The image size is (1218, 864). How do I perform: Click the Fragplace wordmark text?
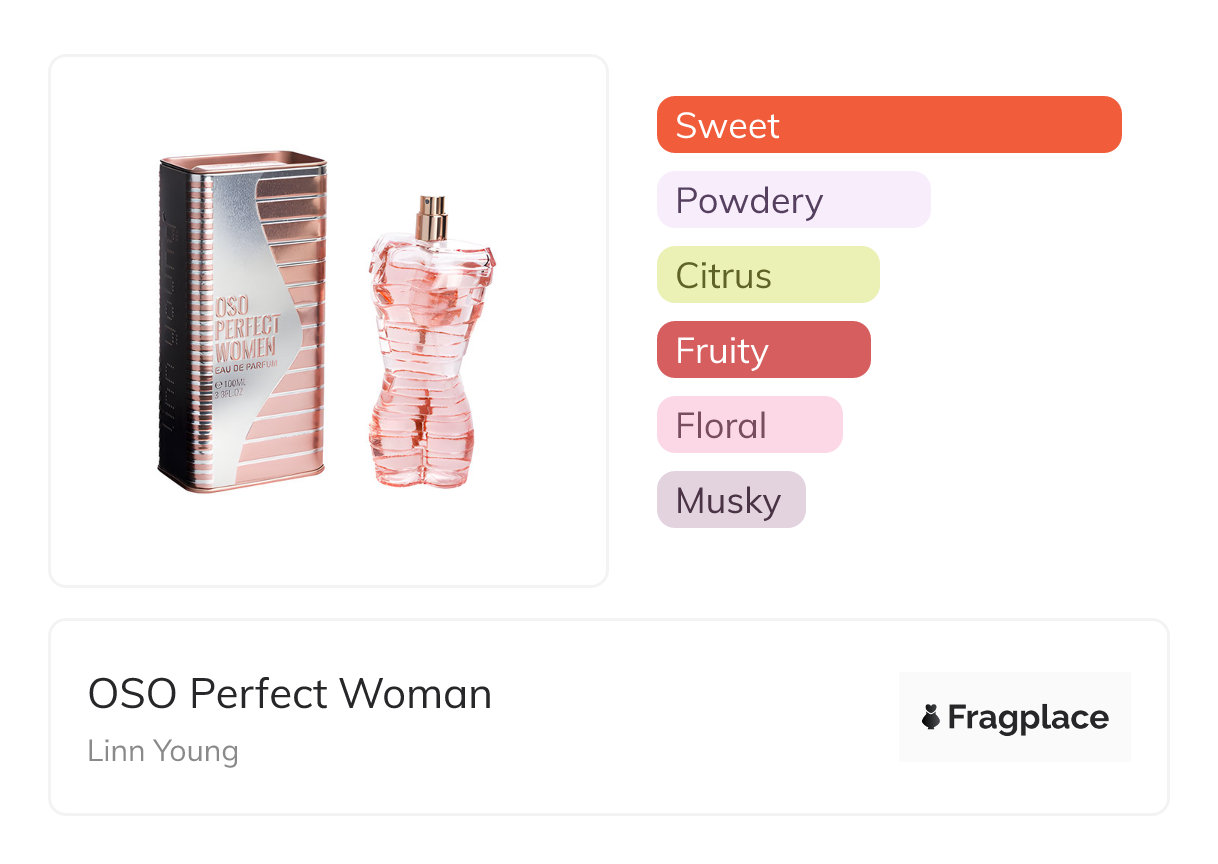tap(1027, 718)
